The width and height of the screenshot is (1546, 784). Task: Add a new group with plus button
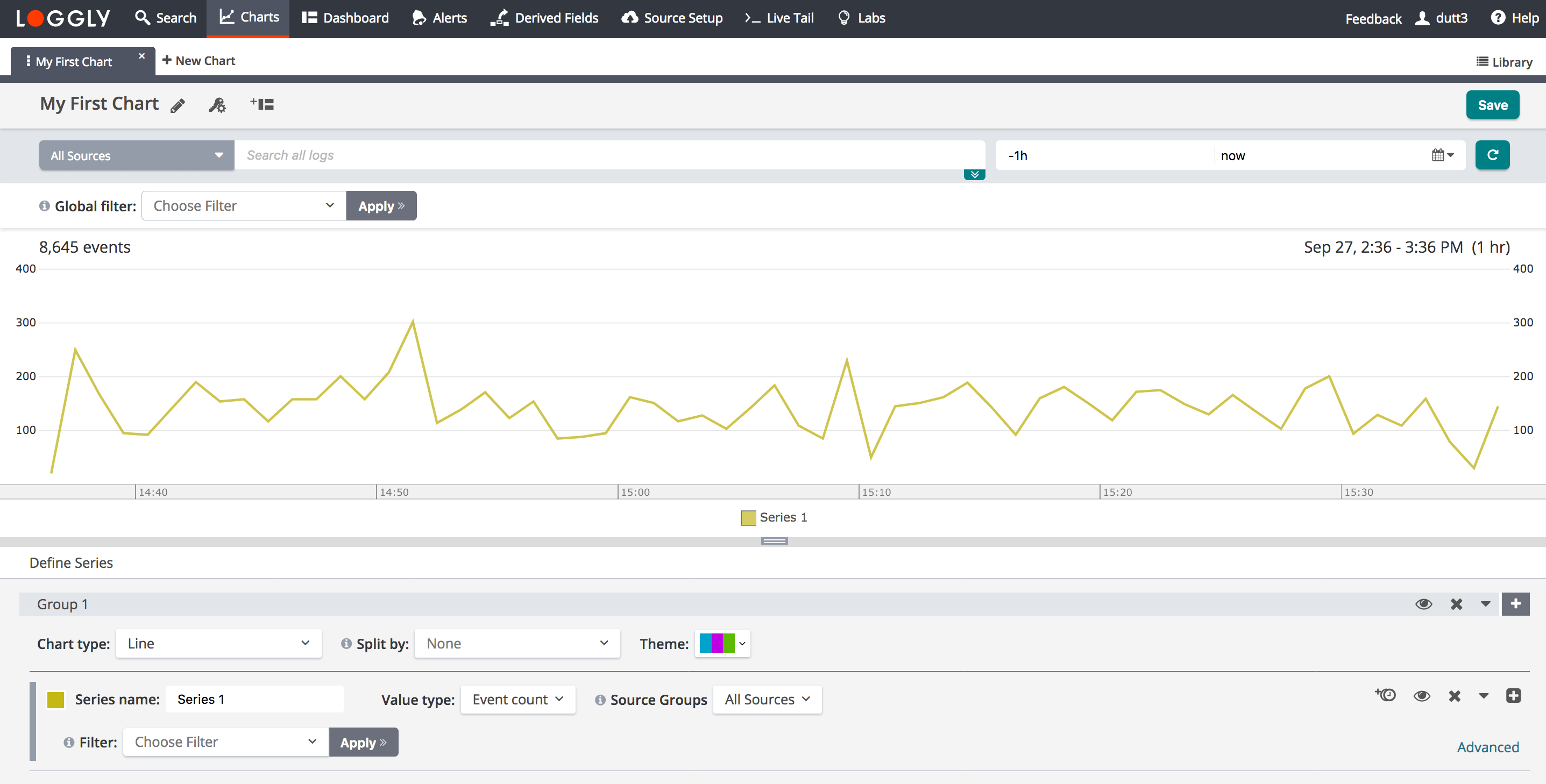1515,604
